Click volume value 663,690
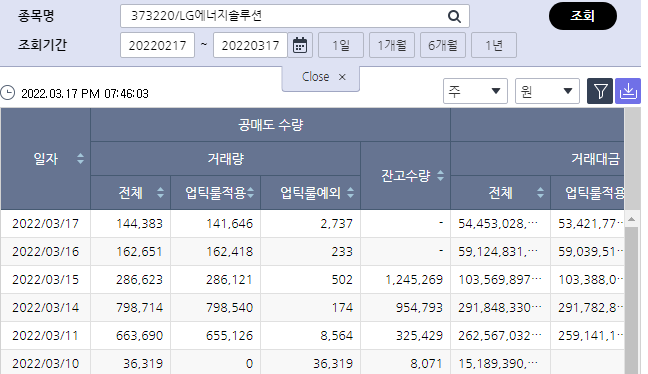648x374 pixels. 139,336
